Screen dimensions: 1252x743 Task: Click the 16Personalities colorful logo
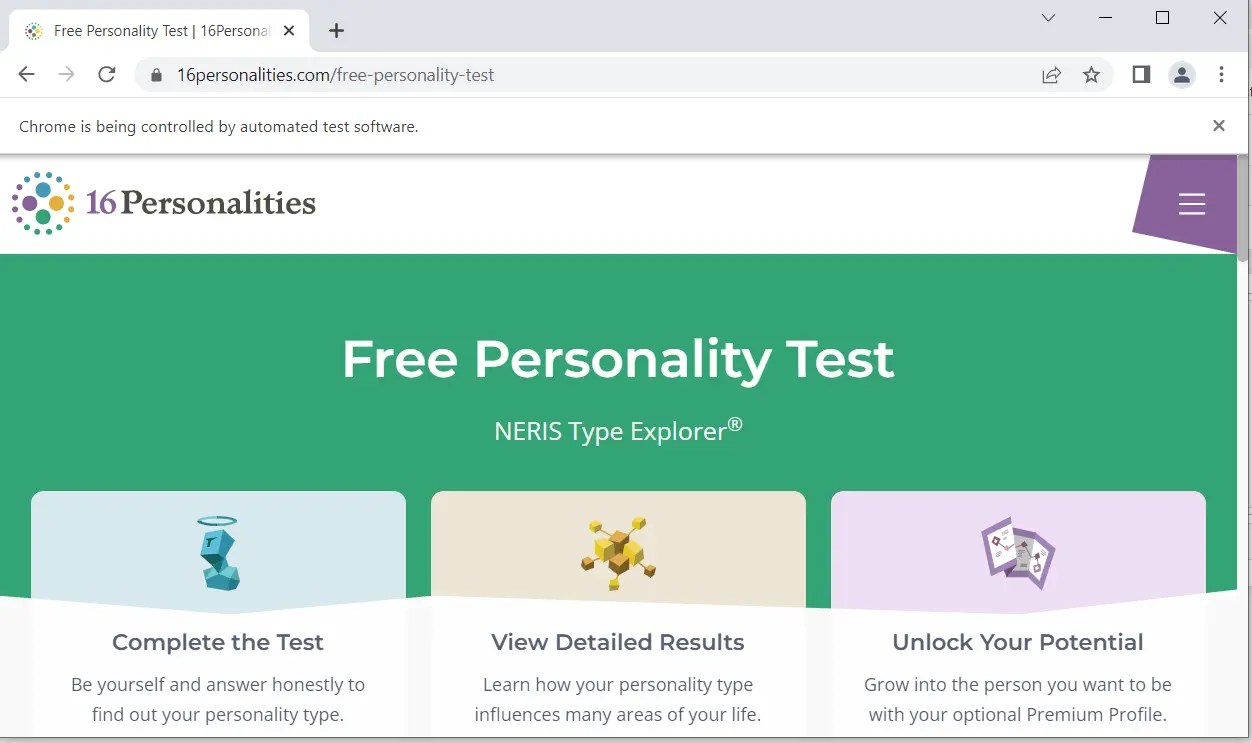tap(41, 203)
